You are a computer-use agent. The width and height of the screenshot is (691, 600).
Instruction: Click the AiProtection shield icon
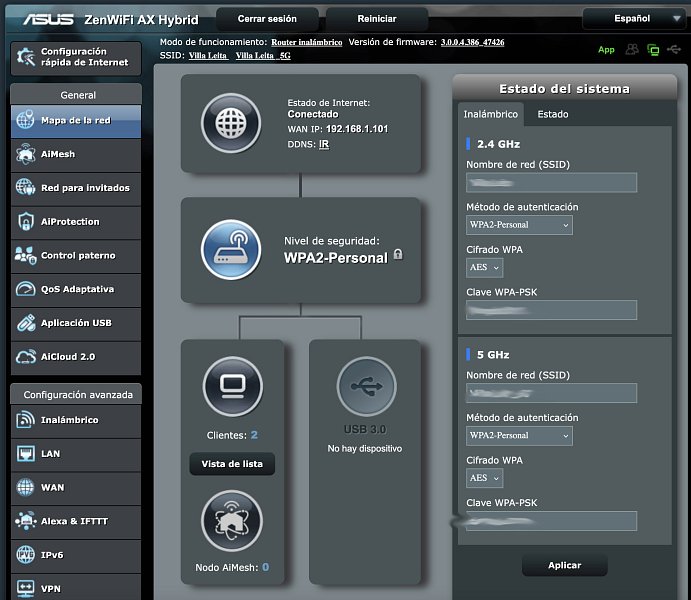click(x=26, y=221)
